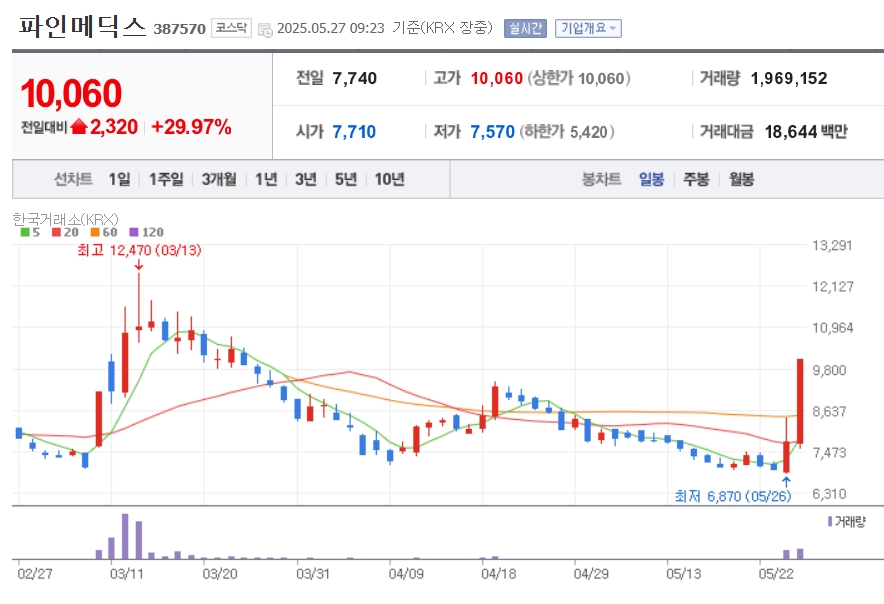Select the 1일 line chart tab
Viewport: 884px width, 604px height.
coord(120,179)
